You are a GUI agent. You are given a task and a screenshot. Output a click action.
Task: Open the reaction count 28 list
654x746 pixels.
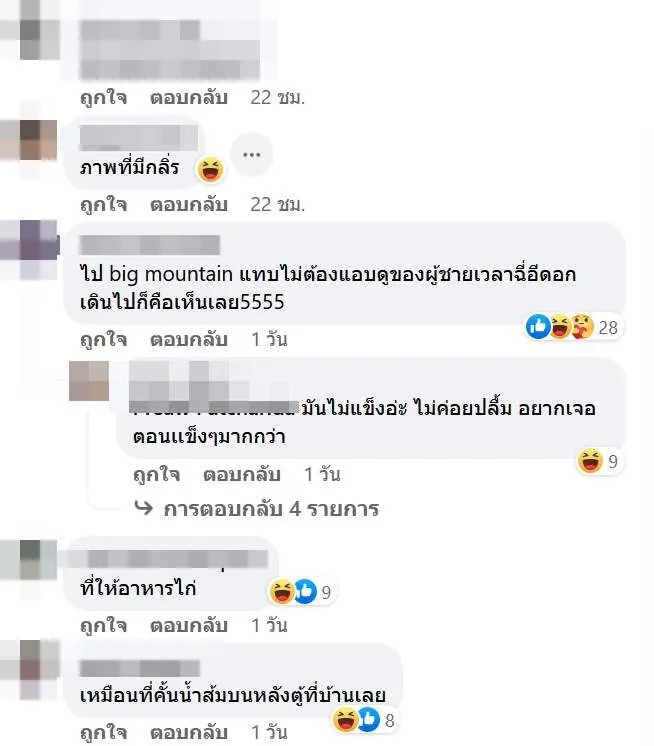click(608, 327)
